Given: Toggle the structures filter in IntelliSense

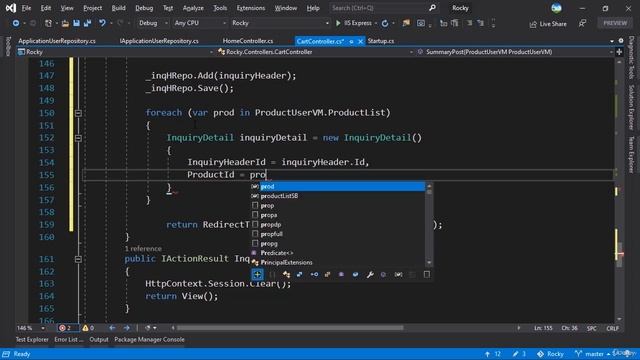Looking at the screenshot, I should [300, 275].
